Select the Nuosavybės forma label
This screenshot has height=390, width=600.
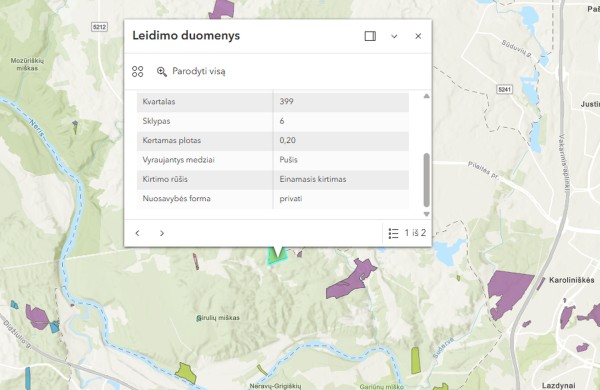[176, 199]
